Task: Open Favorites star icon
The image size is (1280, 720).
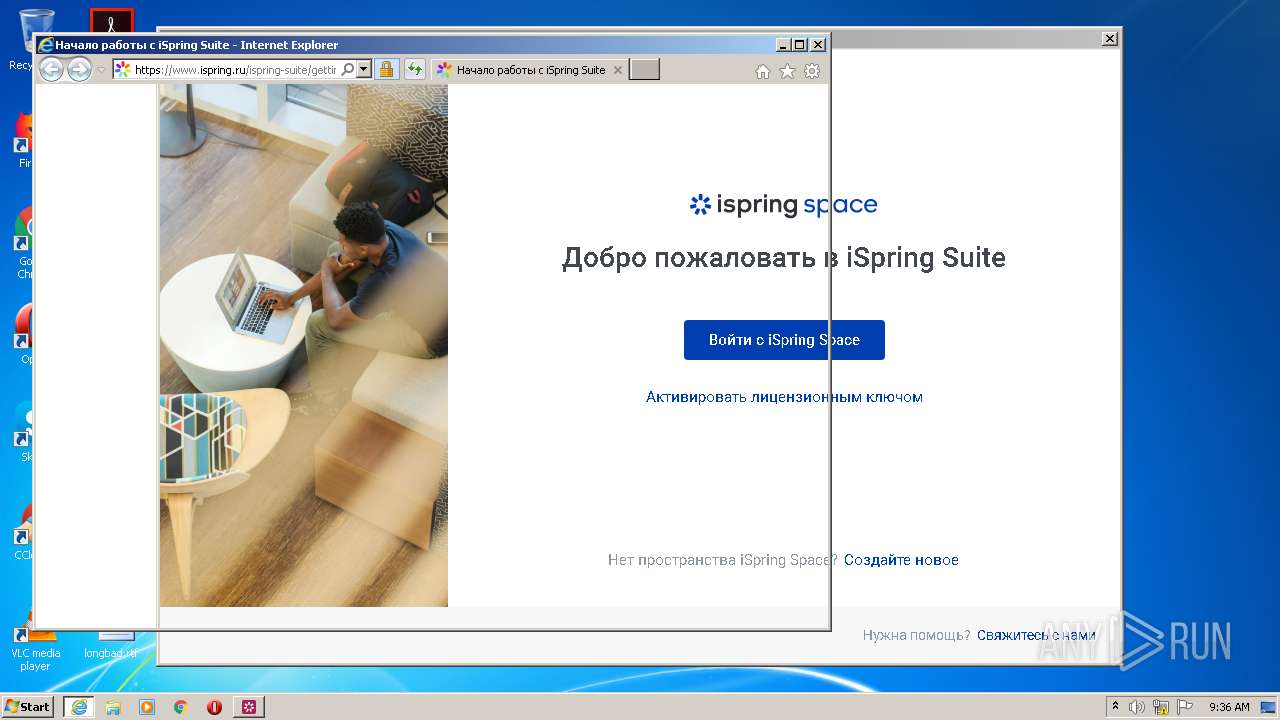Action: coord(787,71)
